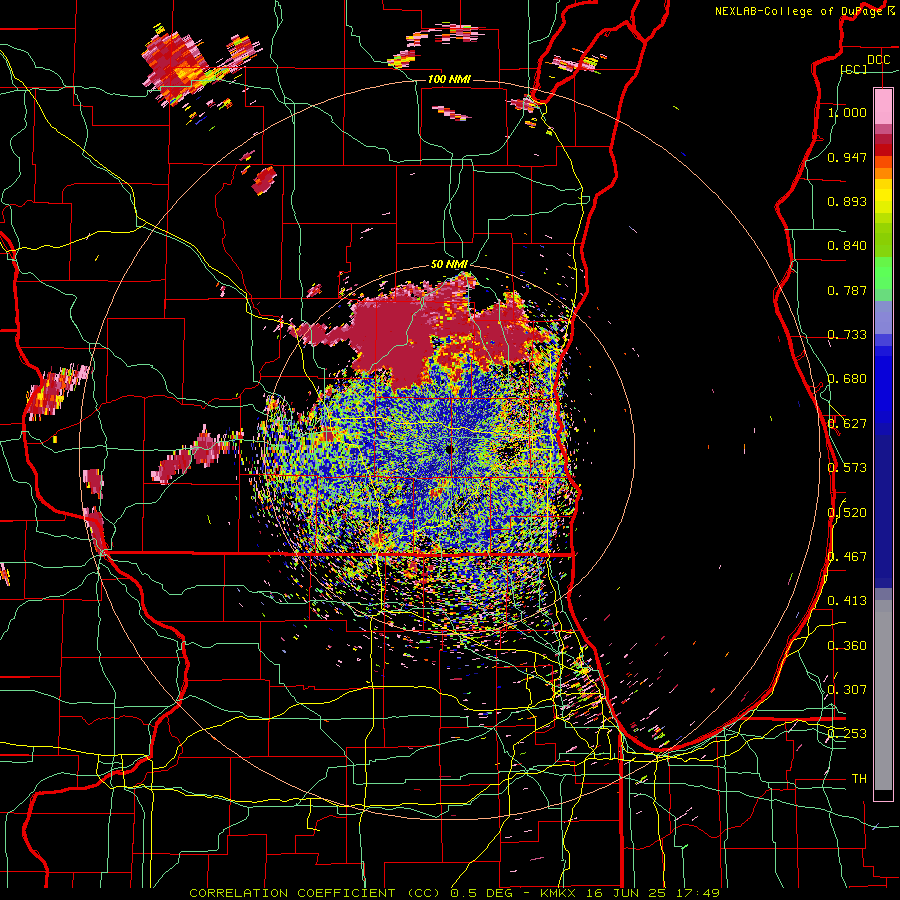
Task: Click the 0.307 colorbar value
Action: tap(847, 690)
